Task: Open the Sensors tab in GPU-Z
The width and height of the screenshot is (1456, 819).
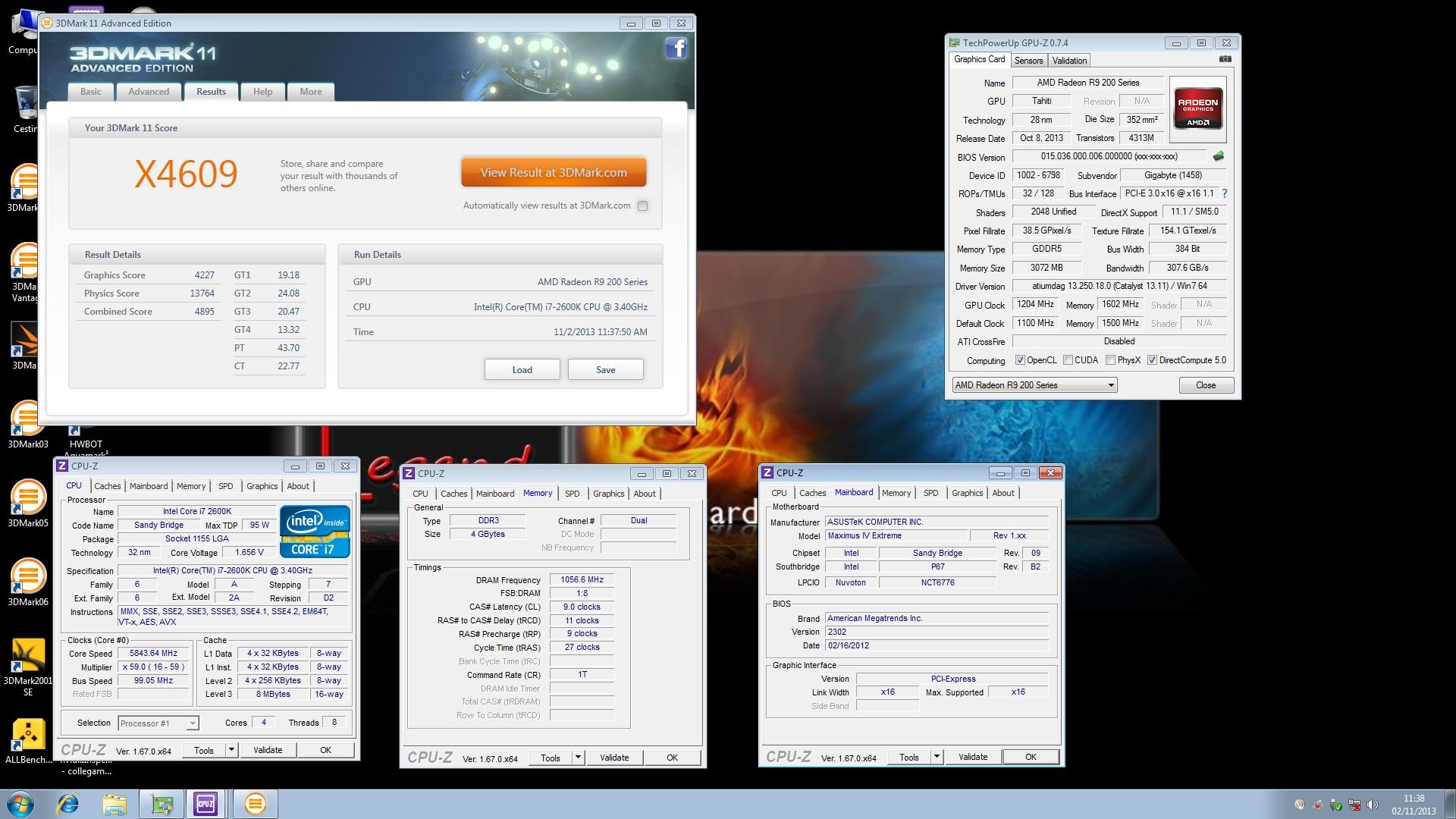Action: pos(1028,61)
